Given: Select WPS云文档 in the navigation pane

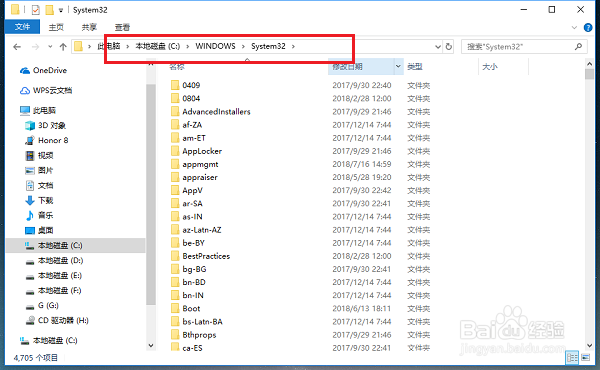Looking at the screenshot, I should 46,90.
